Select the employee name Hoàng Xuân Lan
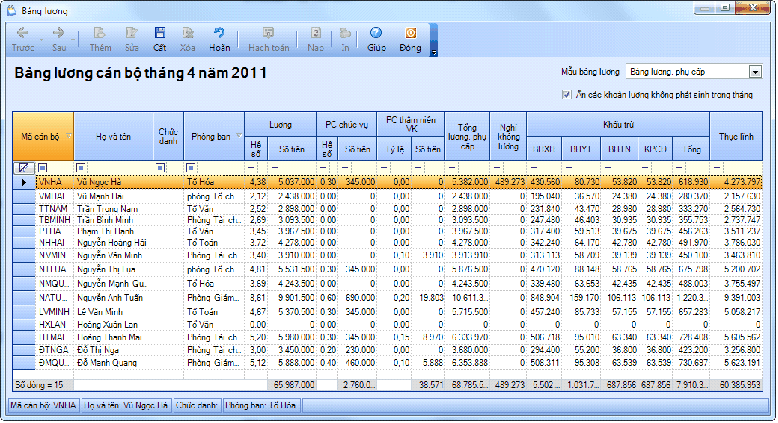The height and width of the screenshot is (423, 778). [x=107, y=324]
